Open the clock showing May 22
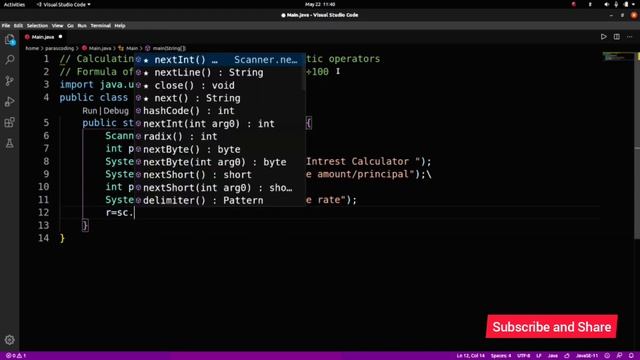Screen dimensions: 640x360 pos(320,4)
